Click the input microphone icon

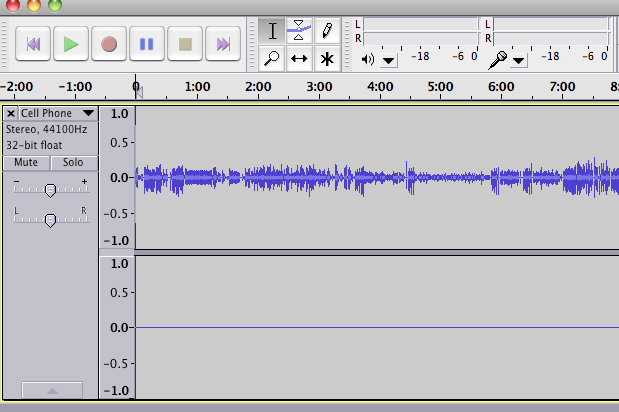497,60
